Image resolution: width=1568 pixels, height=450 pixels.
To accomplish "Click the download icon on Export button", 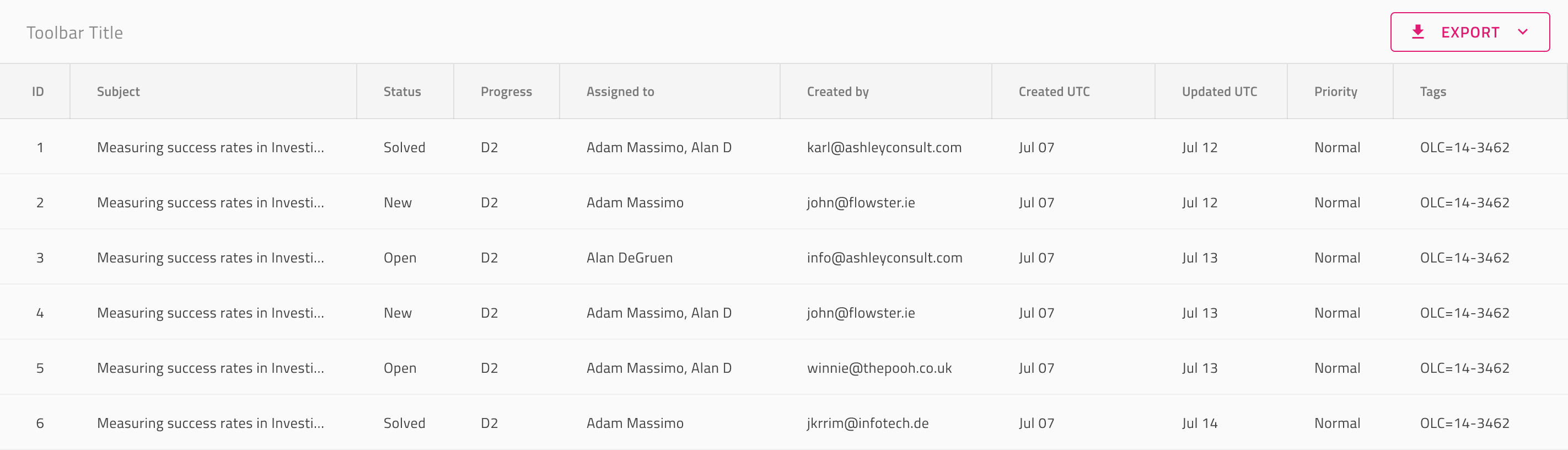I will point(1417,31).
